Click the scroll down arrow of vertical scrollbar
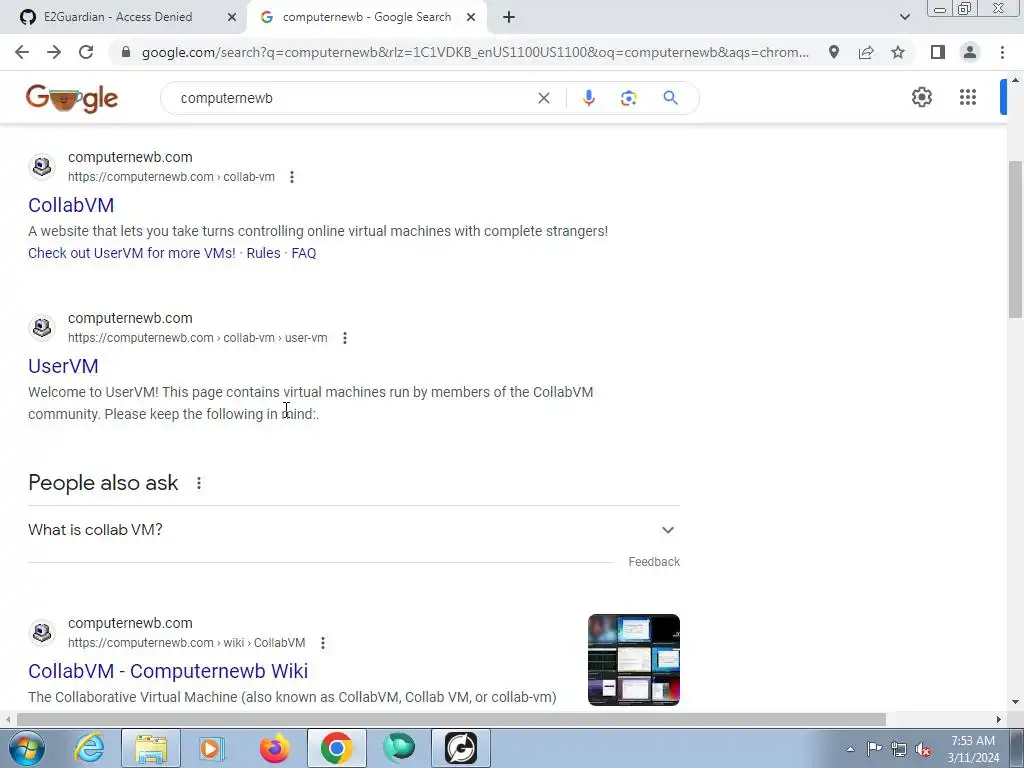This screenshot has height=768, width=1024. [x=1016, y=703]
